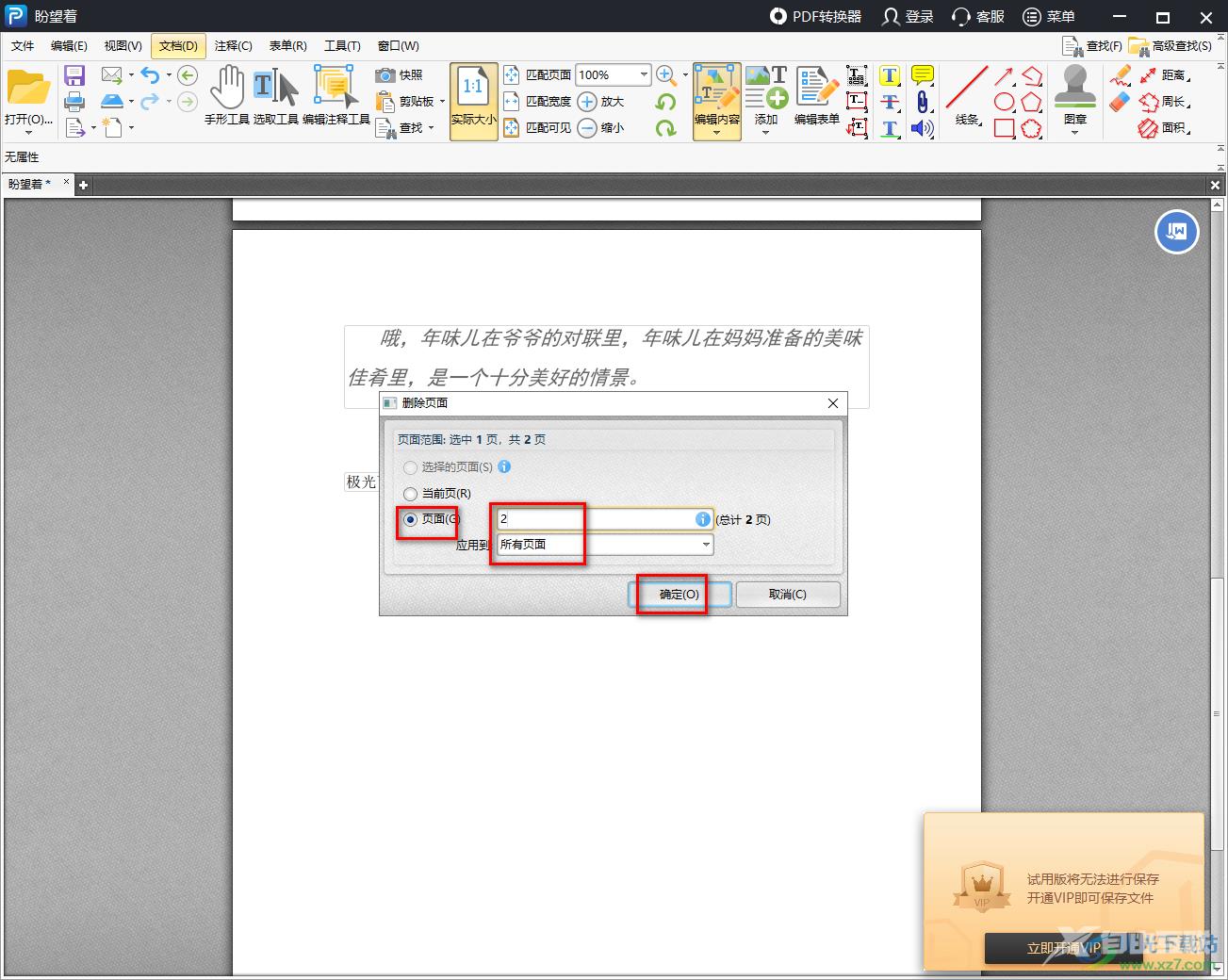The height and width of the screenshot is (980, 1228).
Task: Select the Hand tool (手形工具)
Action: coord(227,95)
